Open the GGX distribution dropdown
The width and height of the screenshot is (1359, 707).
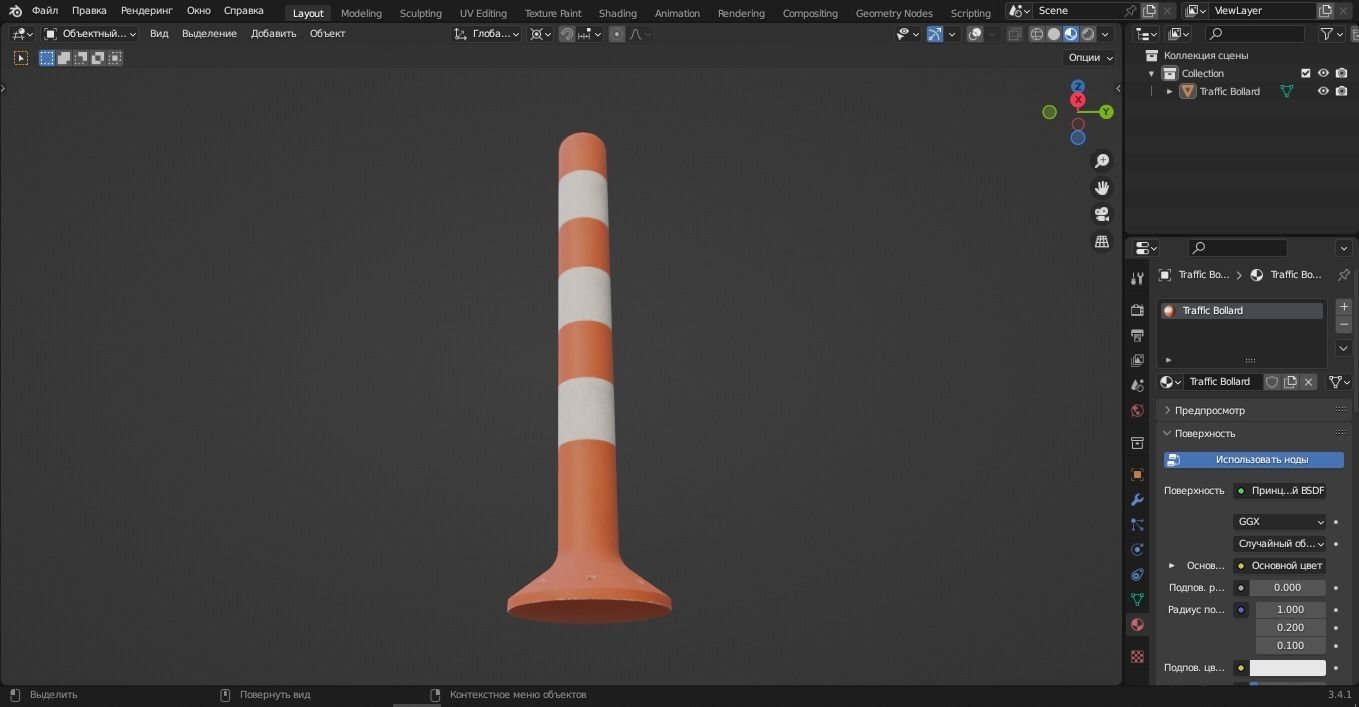(x=1280, y=522)
